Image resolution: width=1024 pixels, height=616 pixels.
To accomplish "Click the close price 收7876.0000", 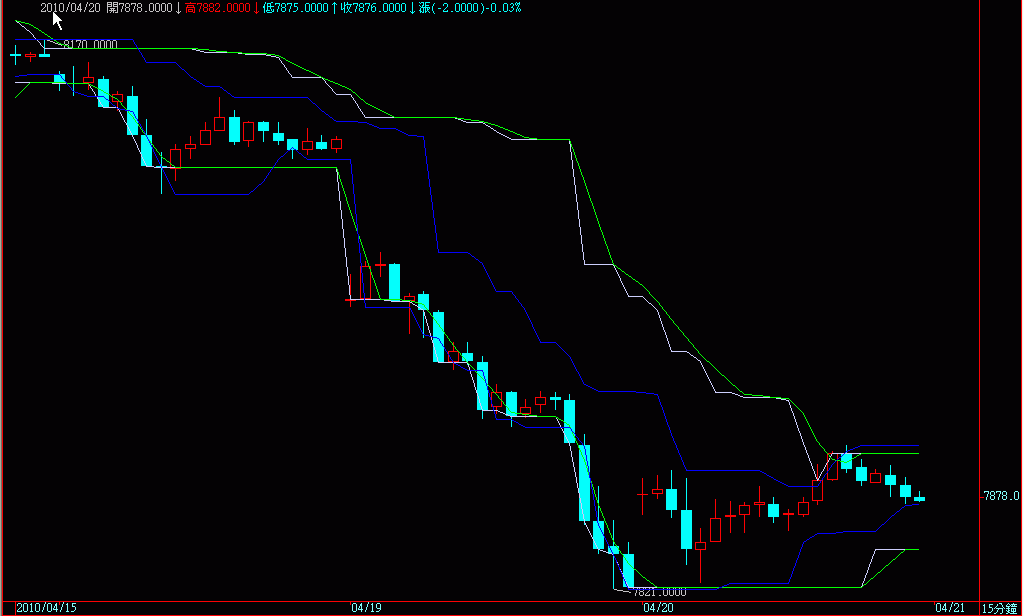I will [373, 8].
